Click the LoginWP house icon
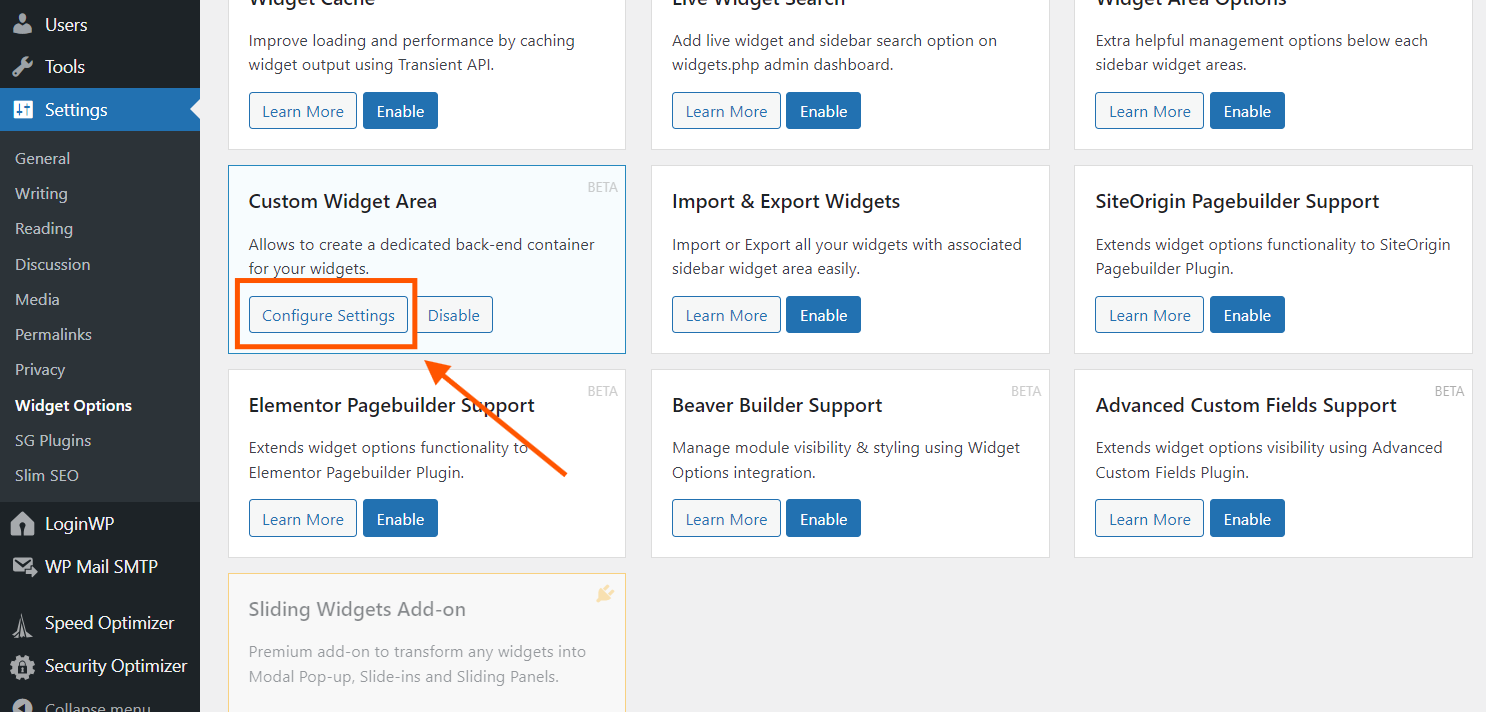1486x712 pixels. [23, 524]
